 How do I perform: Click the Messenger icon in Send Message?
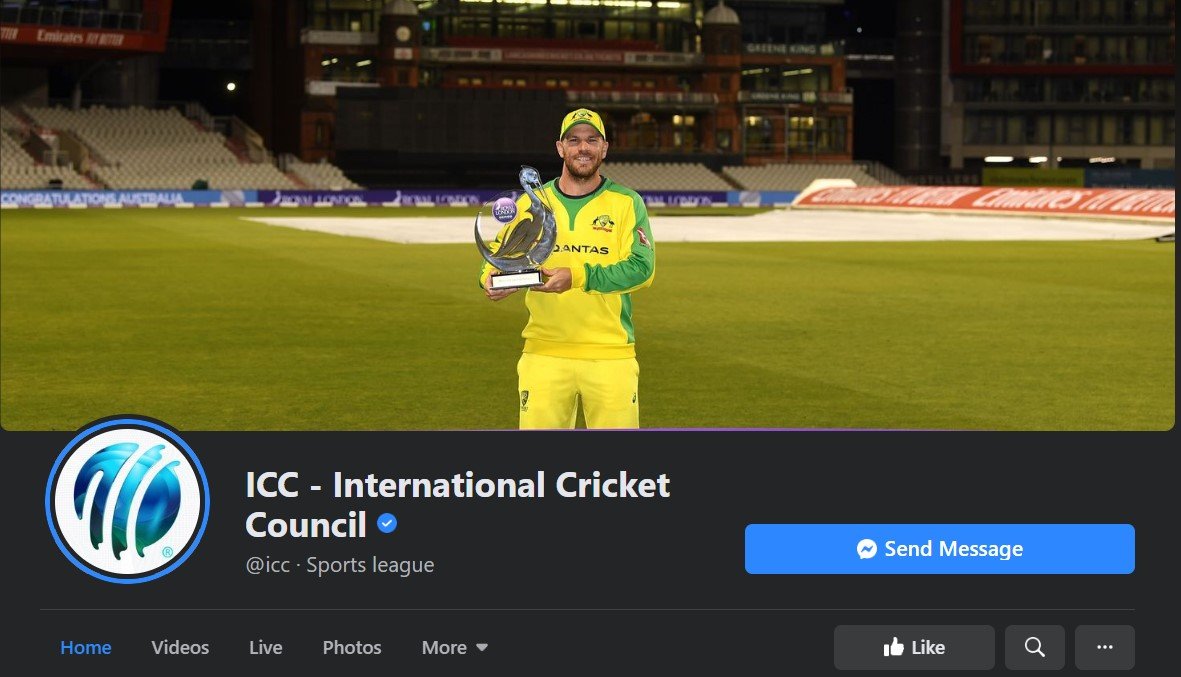pos(867,549)
